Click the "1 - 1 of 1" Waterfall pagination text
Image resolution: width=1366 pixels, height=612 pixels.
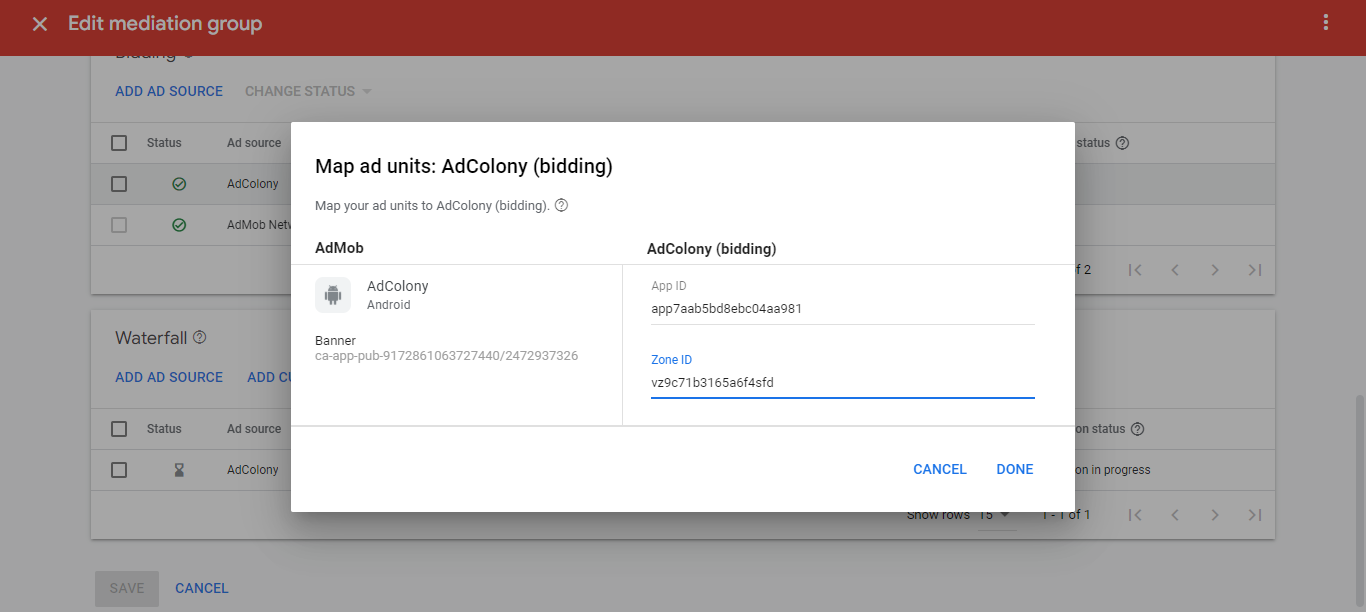[x=1066, y=515]
